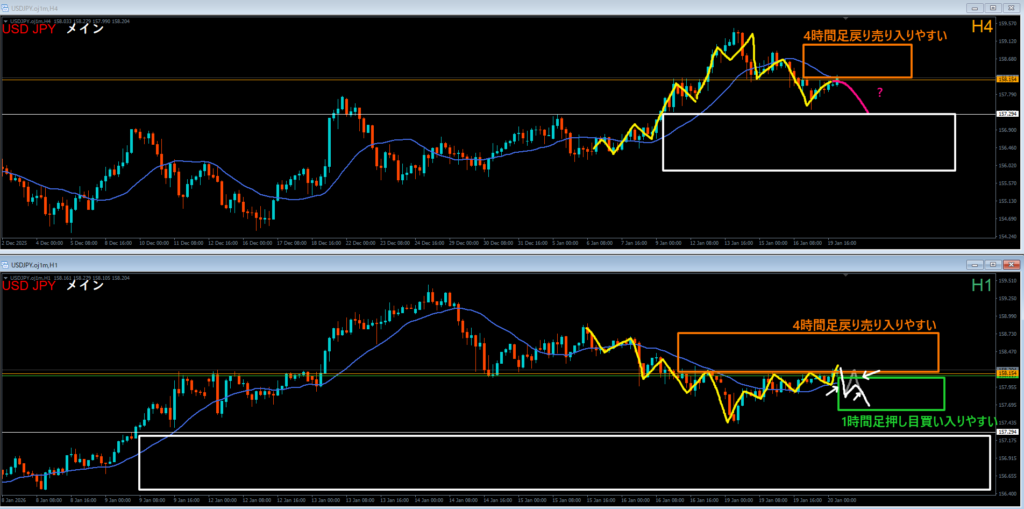Maximize the H1 chart window
The width and height of the screenshot is (1024, 509).
coord(993,265)
